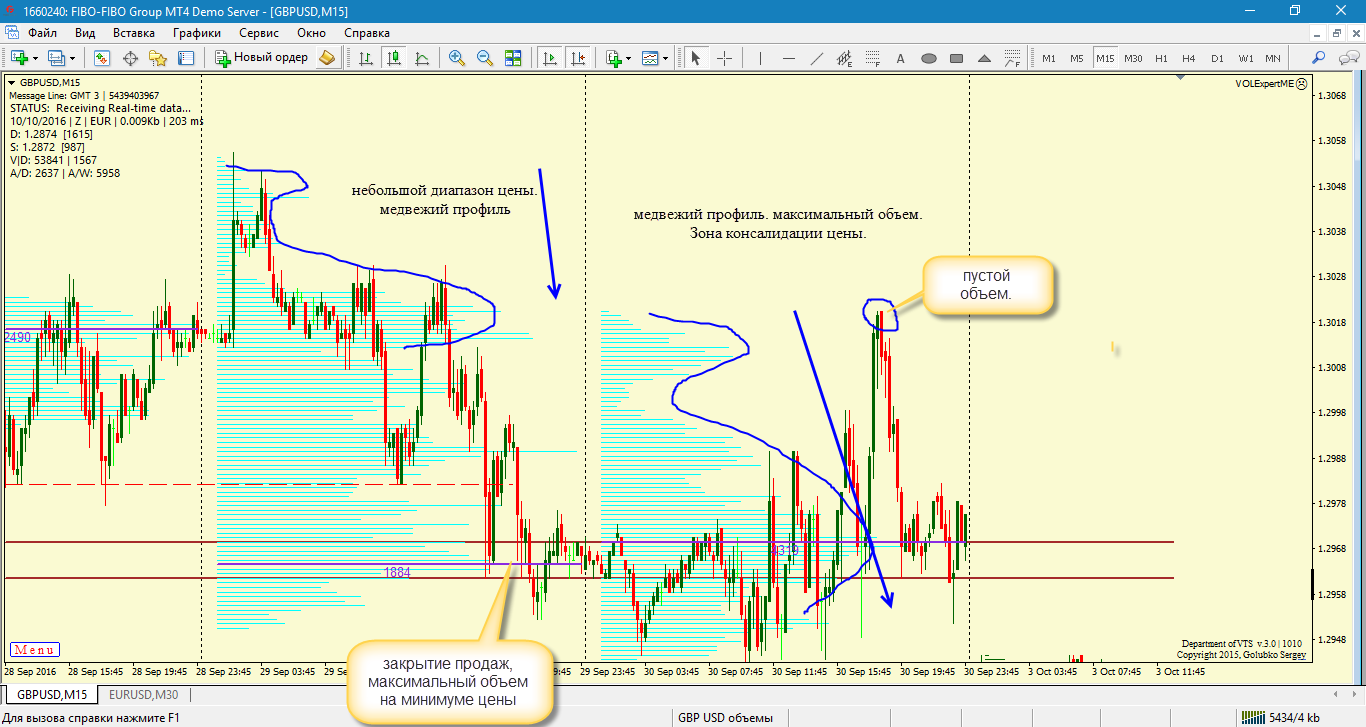Select the vertical line tool
The height and width of the screenshot is (727, 1366).
[760, 58]
